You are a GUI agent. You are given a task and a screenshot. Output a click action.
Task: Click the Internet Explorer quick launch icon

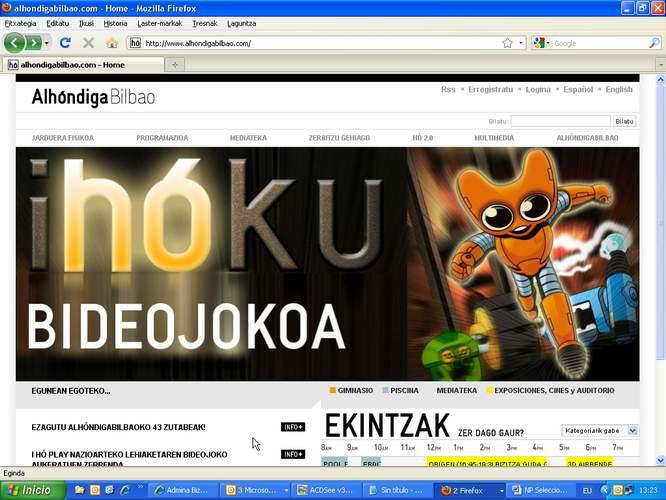(125, 490)
